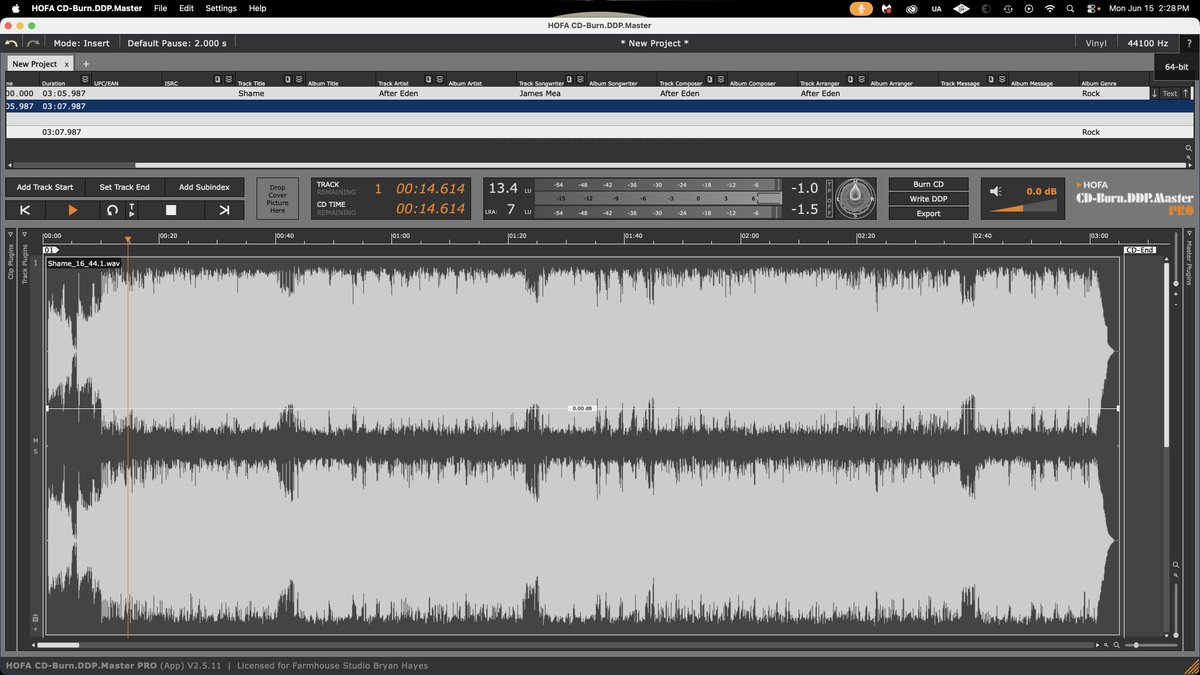Expand the Track Songwriter column chevron

[x=580, y=79]
